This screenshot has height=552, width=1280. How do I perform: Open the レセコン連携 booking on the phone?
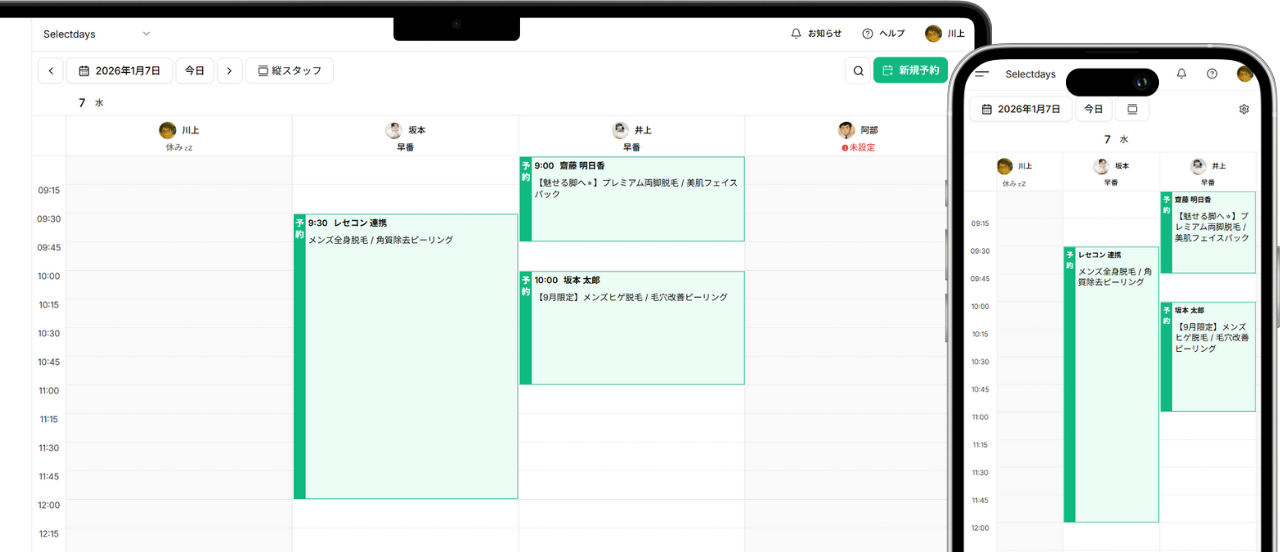click(x=1111, y=384)
